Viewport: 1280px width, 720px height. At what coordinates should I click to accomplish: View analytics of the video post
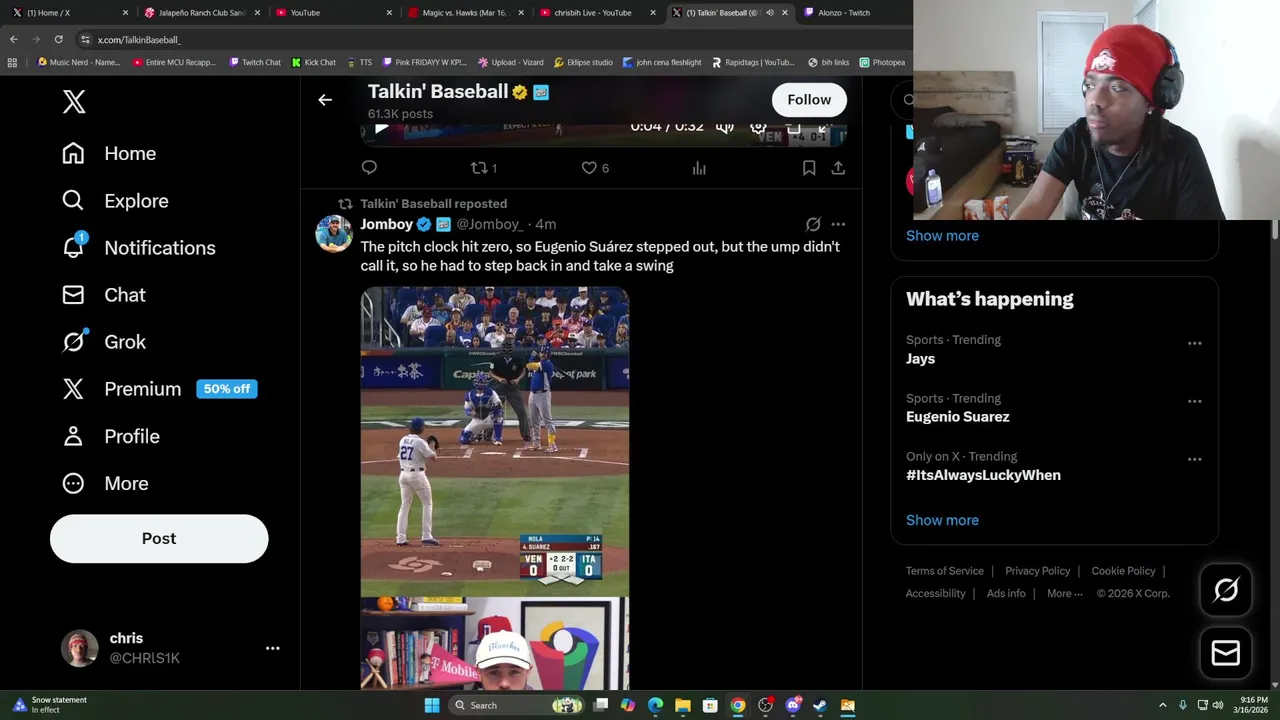(x=699, y=167)
